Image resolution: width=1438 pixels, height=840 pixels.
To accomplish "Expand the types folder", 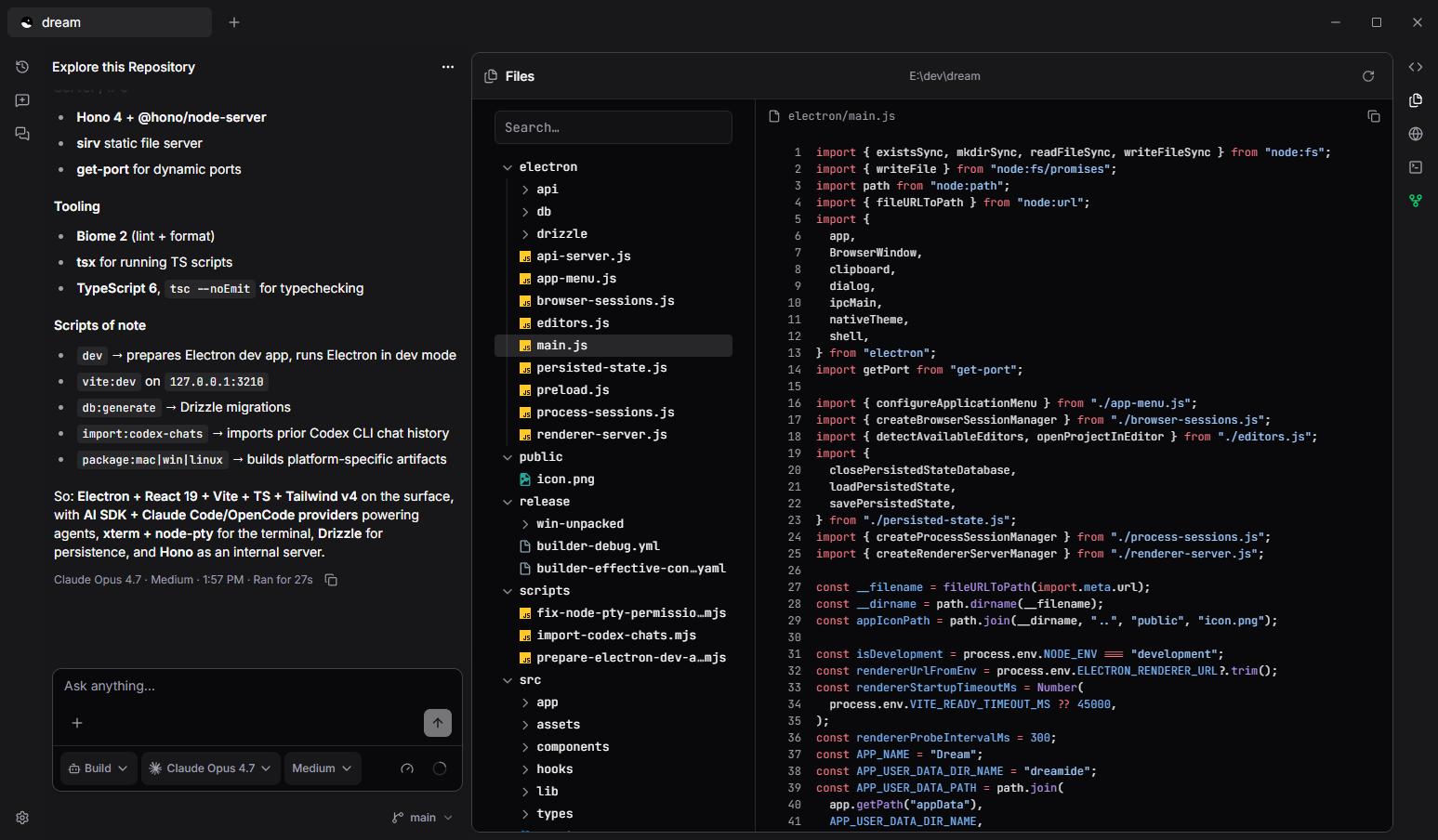I will (613, 814).
